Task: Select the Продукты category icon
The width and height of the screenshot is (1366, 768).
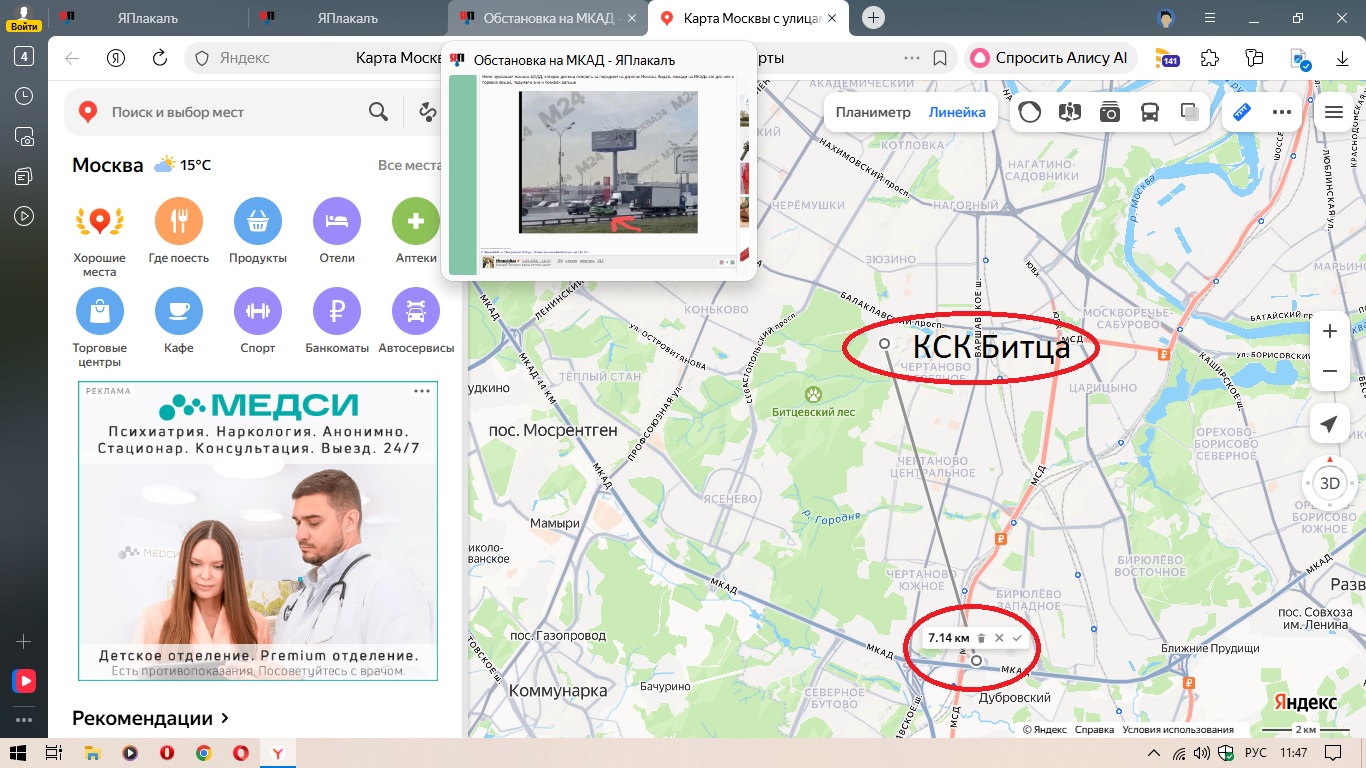Action: point(258,221)
